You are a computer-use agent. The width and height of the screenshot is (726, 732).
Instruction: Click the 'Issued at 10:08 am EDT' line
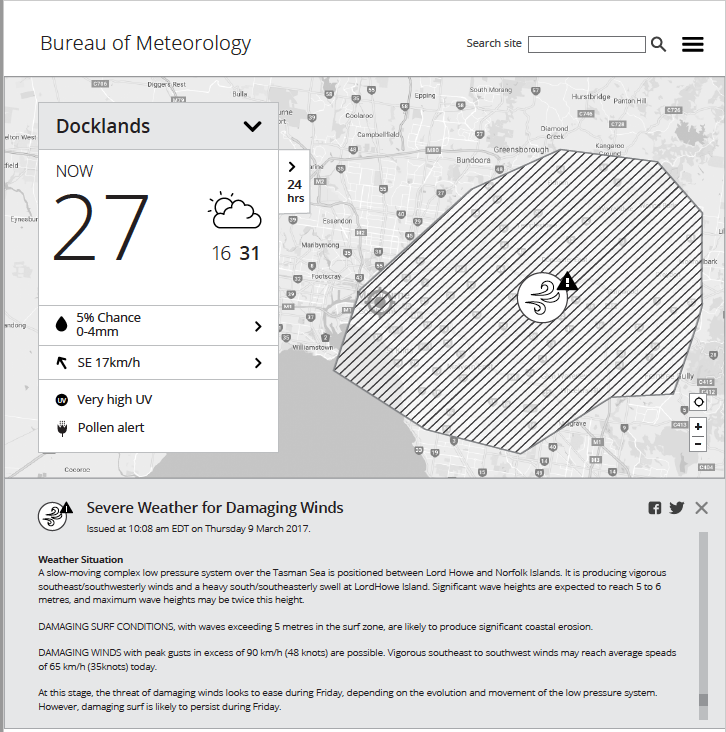coord(198,528)
